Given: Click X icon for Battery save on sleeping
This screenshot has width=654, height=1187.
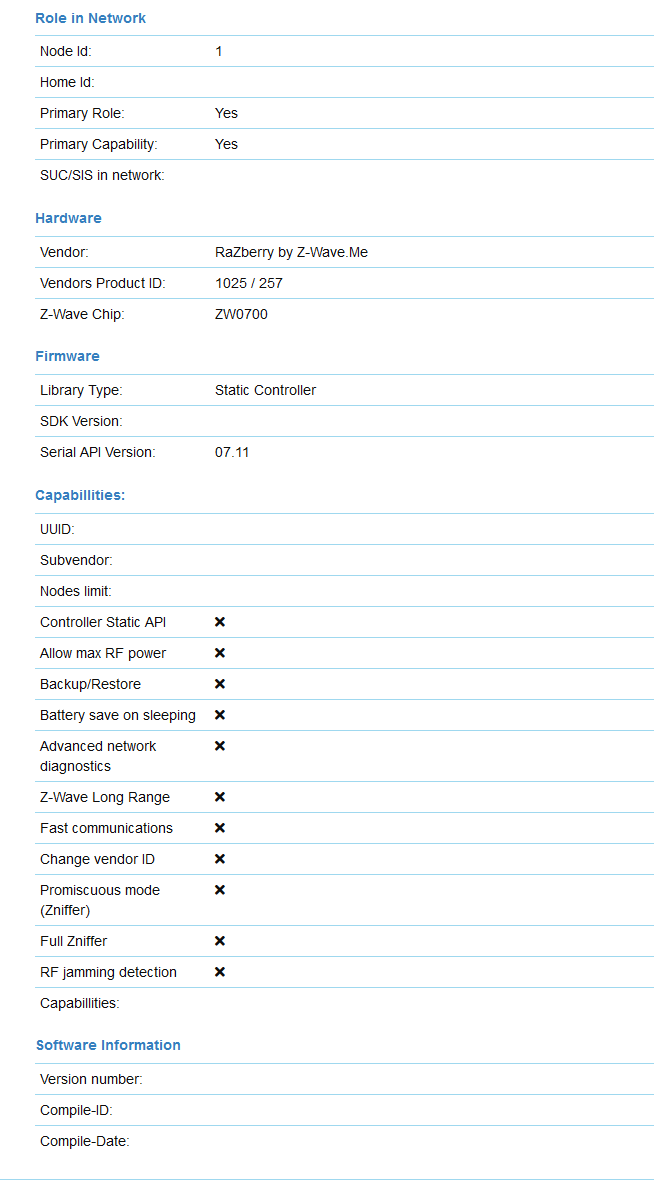Looking at the screenshot, I should pos(220,715).
